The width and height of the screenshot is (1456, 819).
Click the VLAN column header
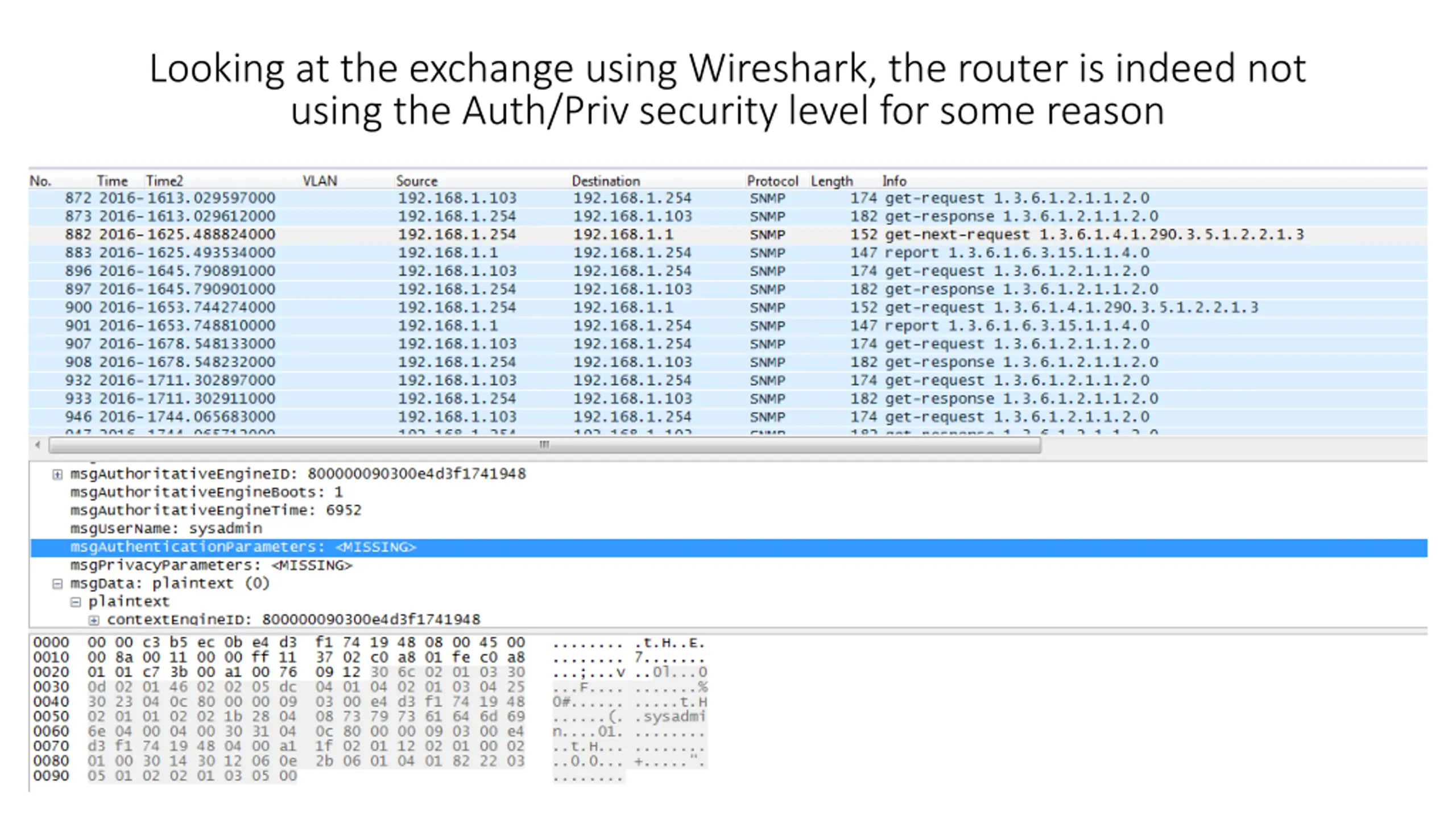[320, 181]
